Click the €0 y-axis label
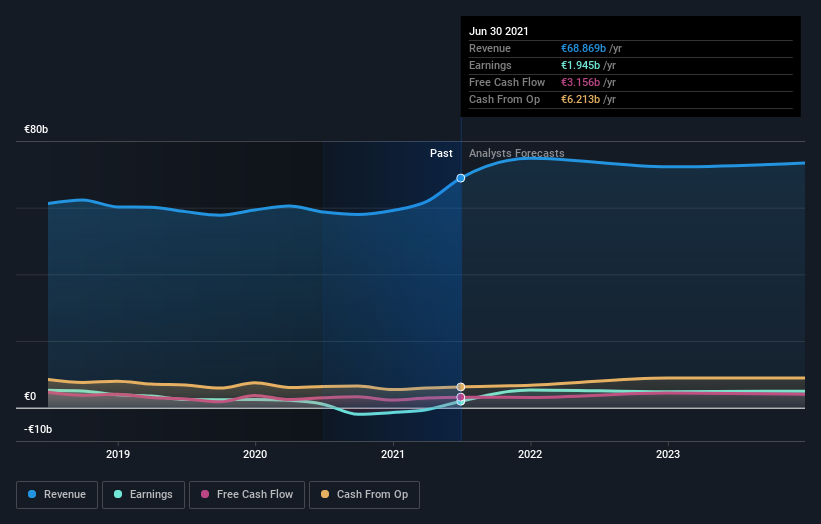821x524 pixels. point(30,396)
